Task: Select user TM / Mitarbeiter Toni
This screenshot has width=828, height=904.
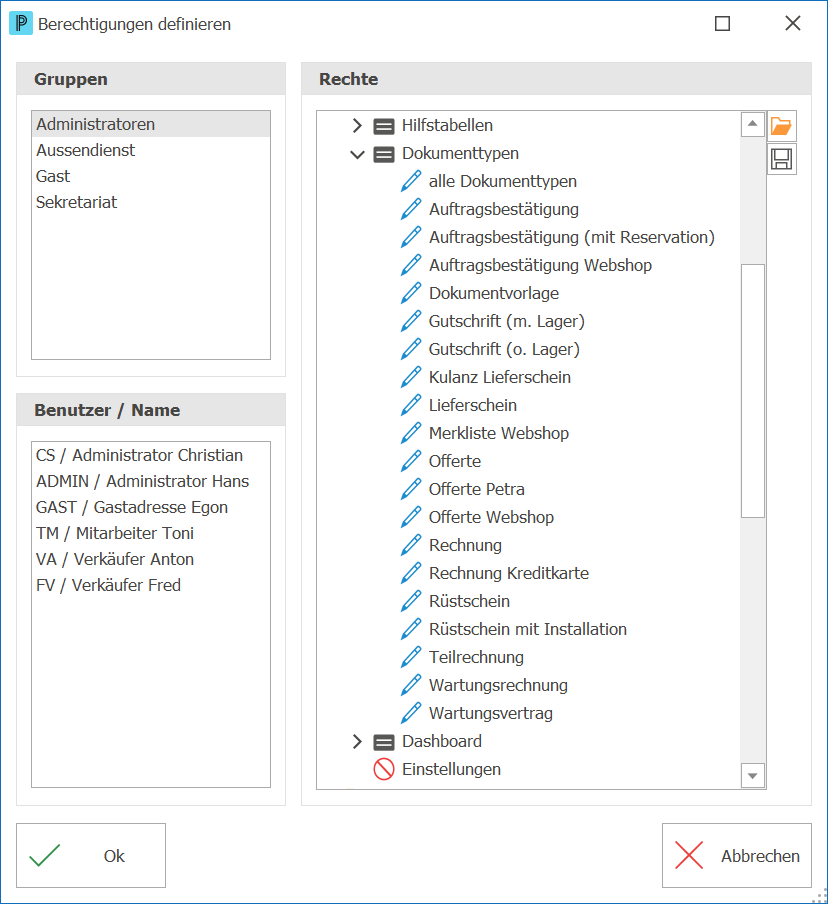Action: 151,533
